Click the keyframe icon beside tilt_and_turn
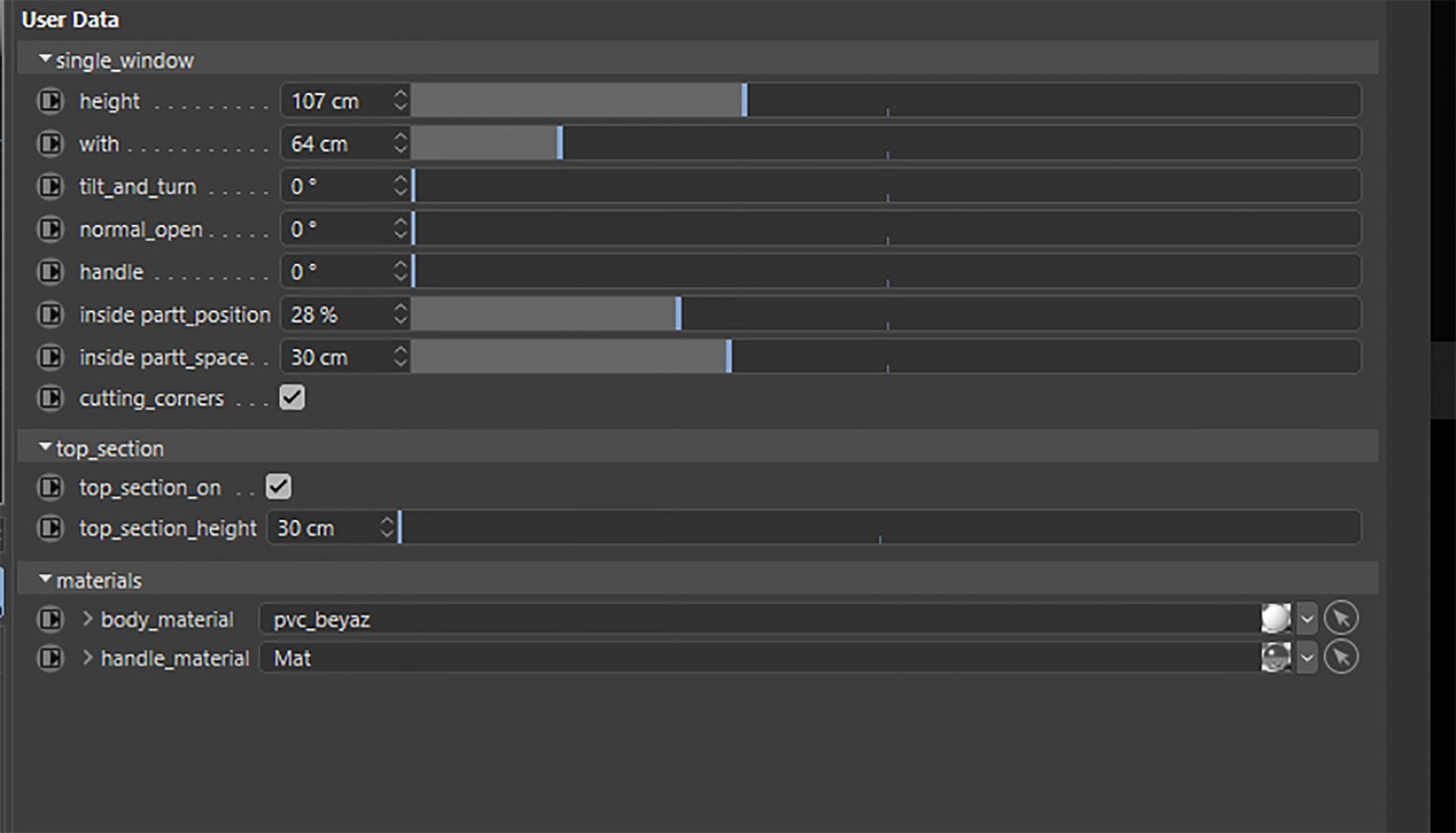 tap(50, 186)
